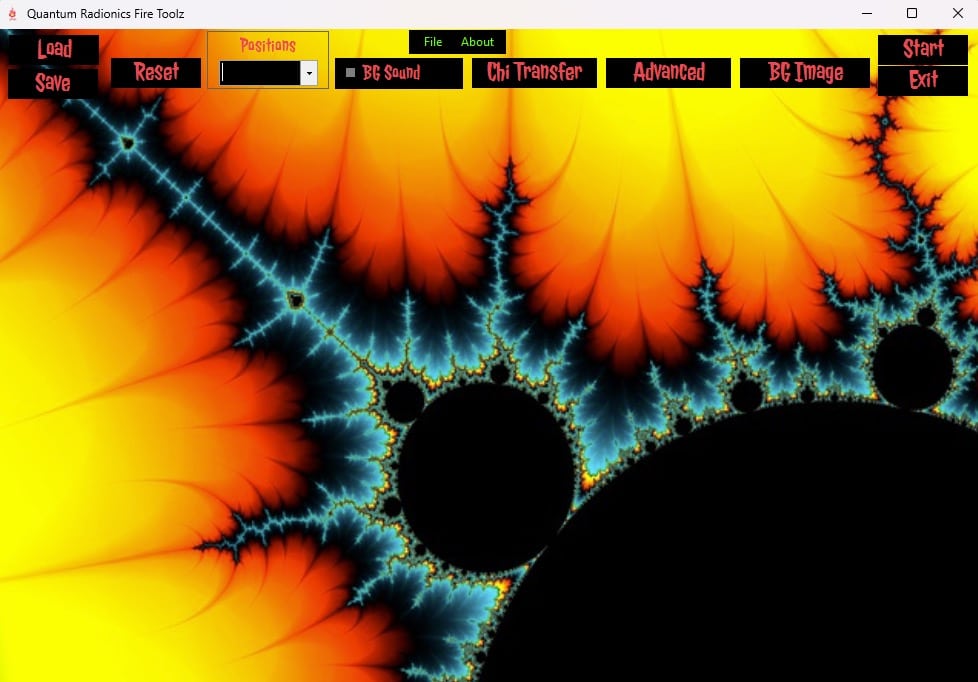Image resolution: width=978 pixels, height=682 pixels.
Task: Expand the Positions dropdown arrow
Action: click(x=309, y=73)
